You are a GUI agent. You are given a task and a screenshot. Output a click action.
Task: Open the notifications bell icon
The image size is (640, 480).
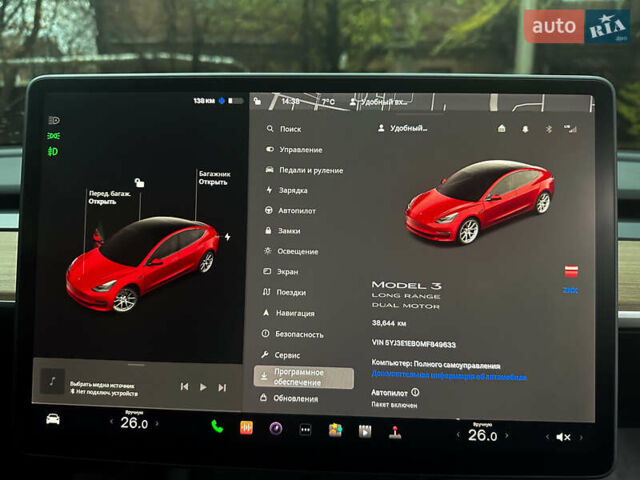coord(525,129)
